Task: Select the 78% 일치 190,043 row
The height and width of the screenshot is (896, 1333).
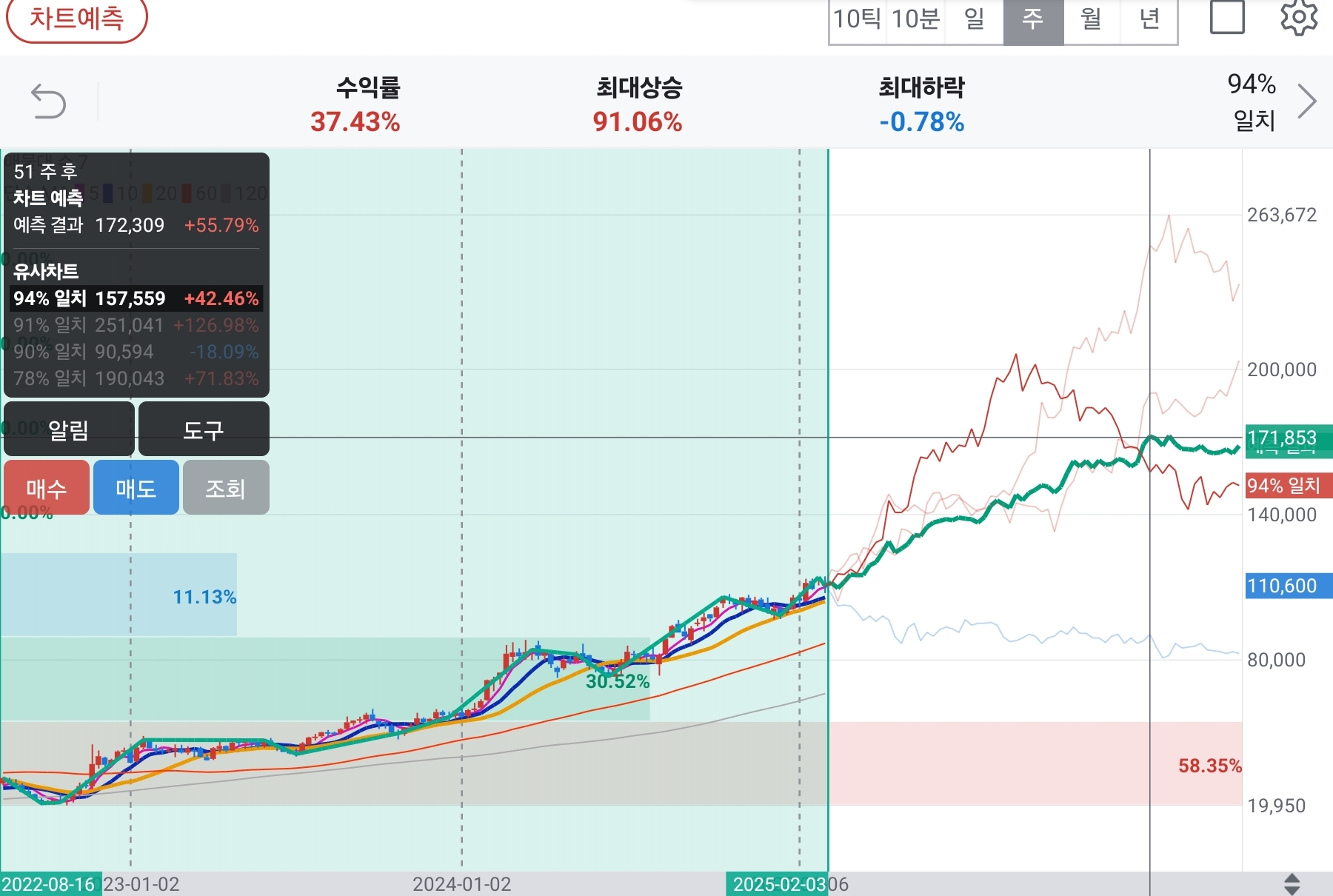Action: pos(136,378)
